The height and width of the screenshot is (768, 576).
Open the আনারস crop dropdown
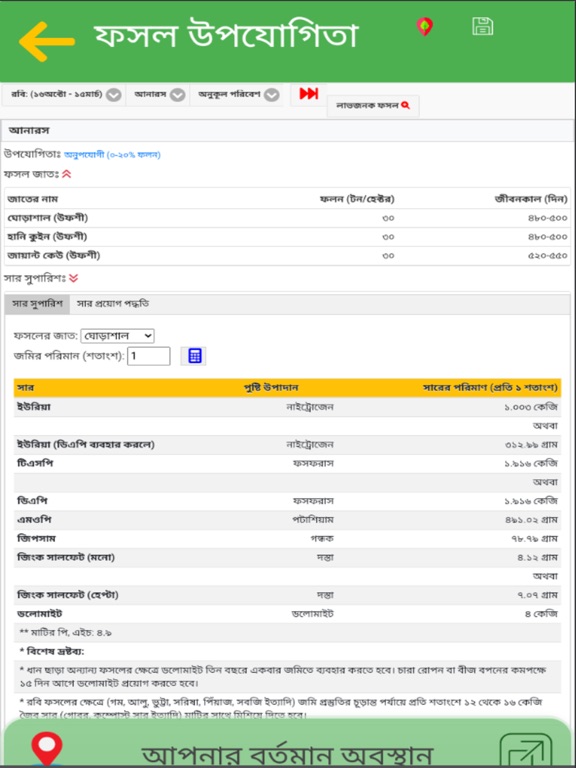(x=160, y=95)
